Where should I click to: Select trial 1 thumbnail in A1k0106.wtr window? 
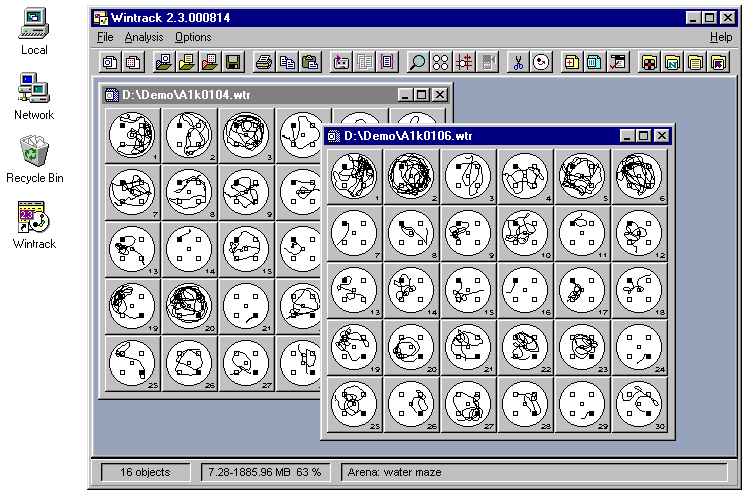point(354,177)
